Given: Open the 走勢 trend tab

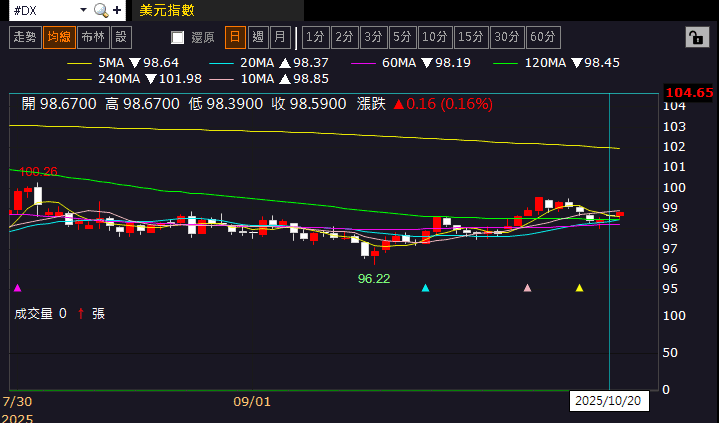Looking at the screenshot, I should [24, 37].
